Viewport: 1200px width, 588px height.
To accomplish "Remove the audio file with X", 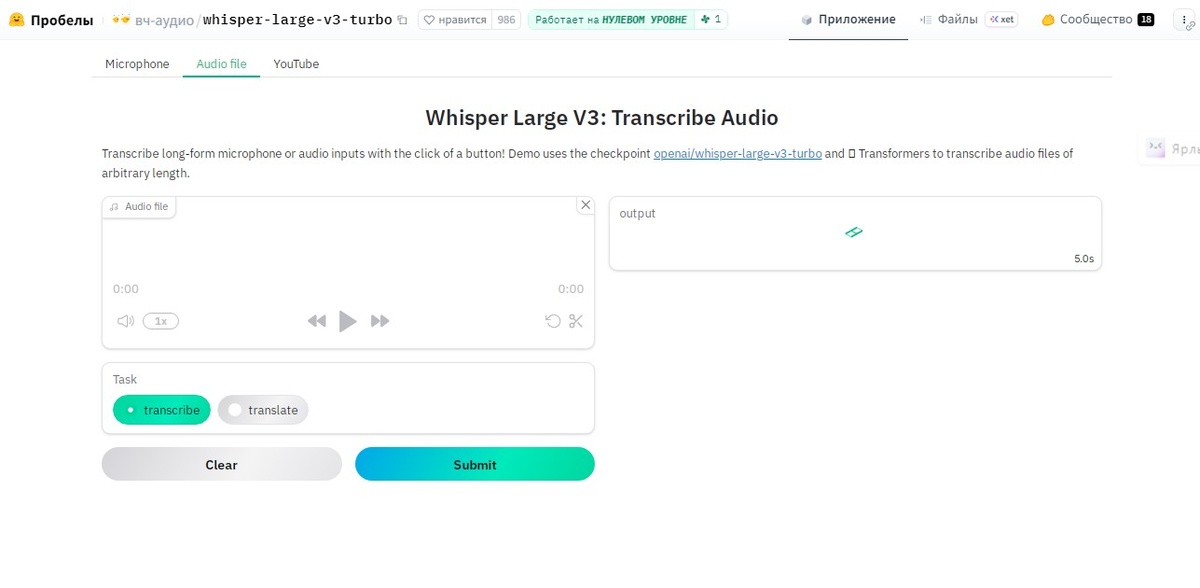I will click(586, 205).
